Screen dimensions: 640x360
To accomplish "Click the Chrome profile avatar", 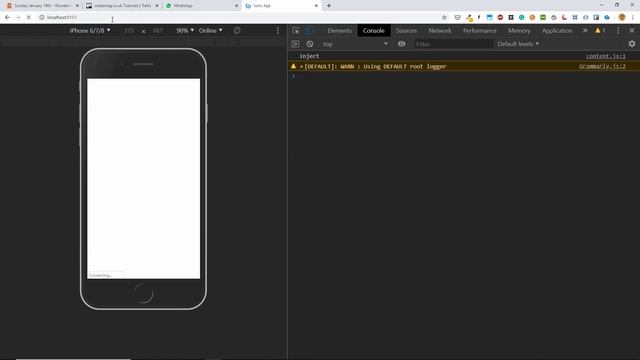I will coord(622,18).
